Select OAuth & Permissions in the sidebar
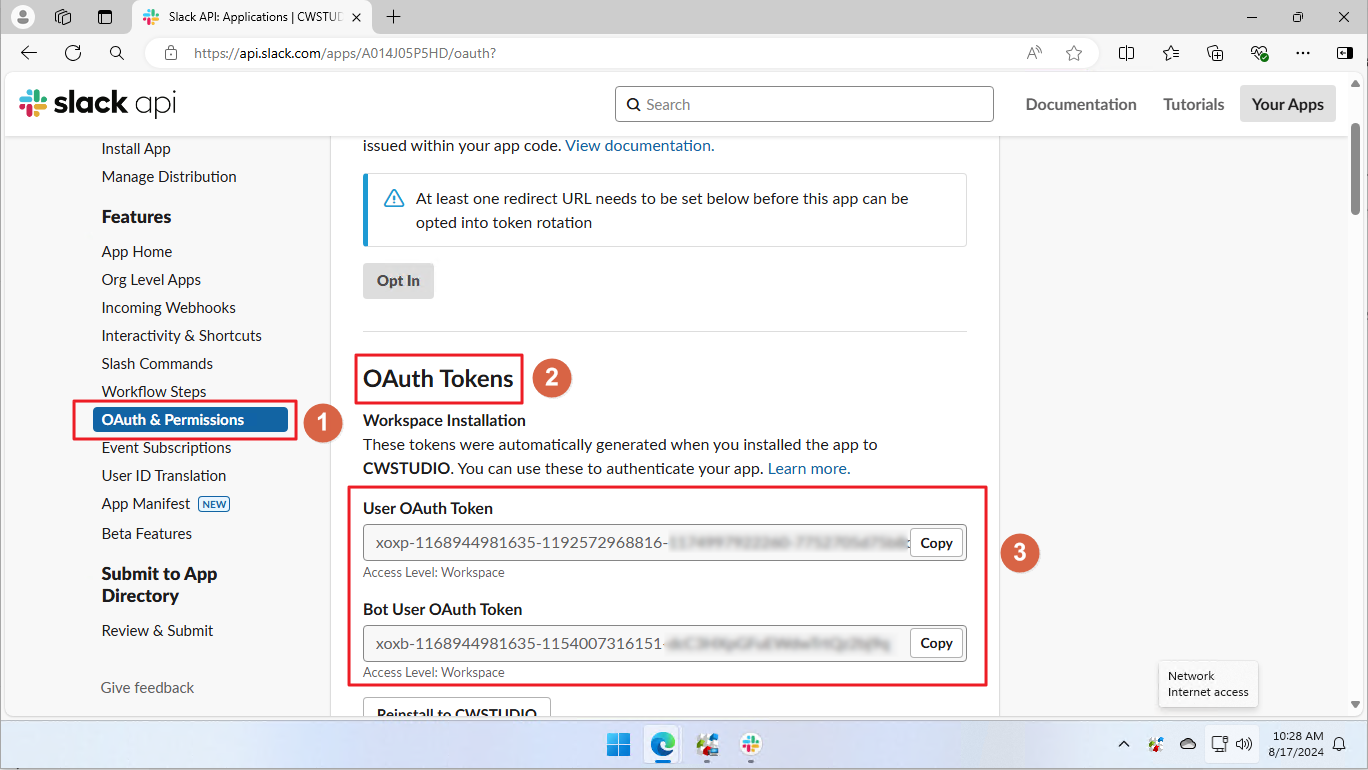The image size is (1368, 770). point(190,420)
